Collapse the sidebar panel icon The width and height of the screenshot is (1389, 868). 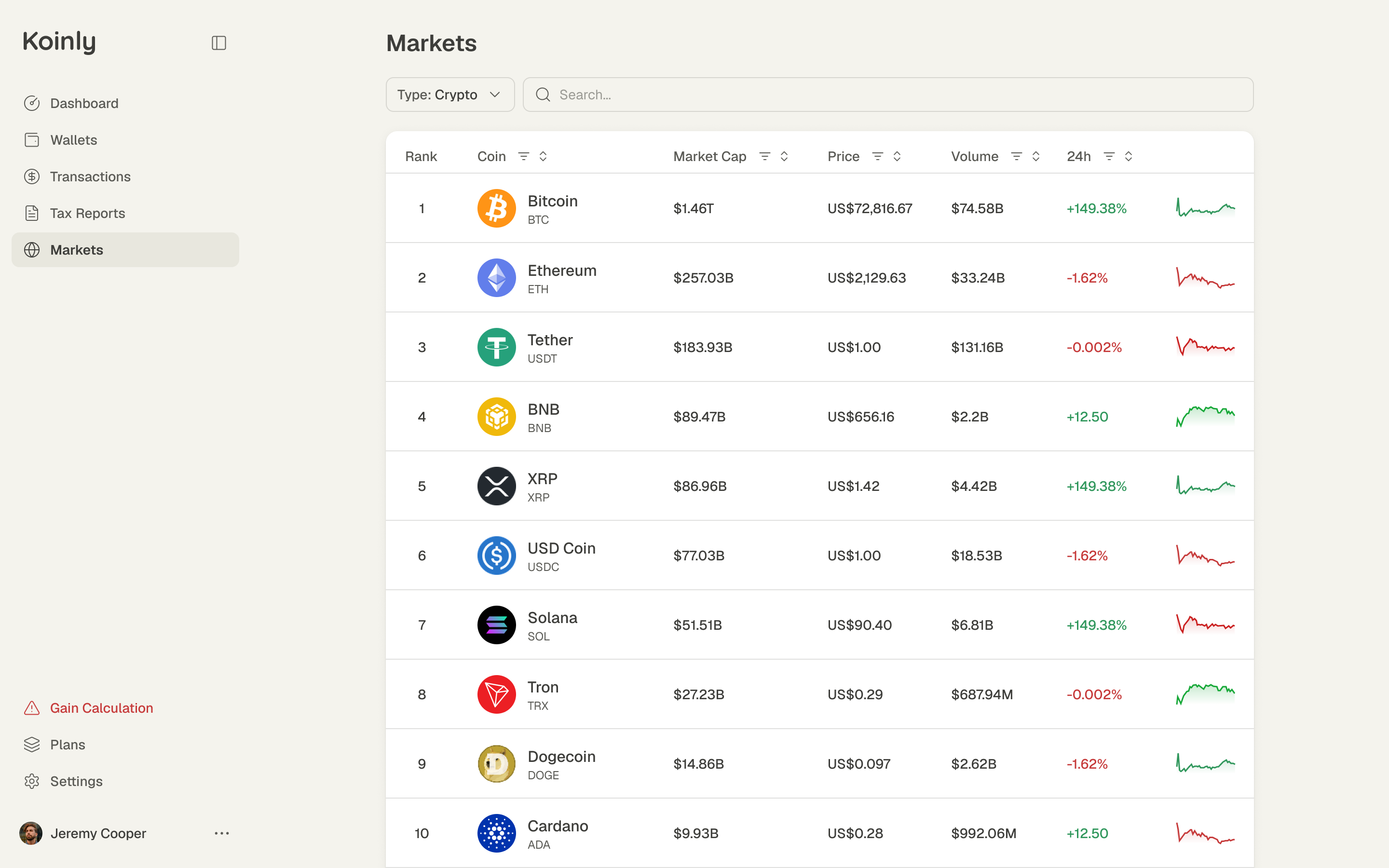(x=218, y=43)
